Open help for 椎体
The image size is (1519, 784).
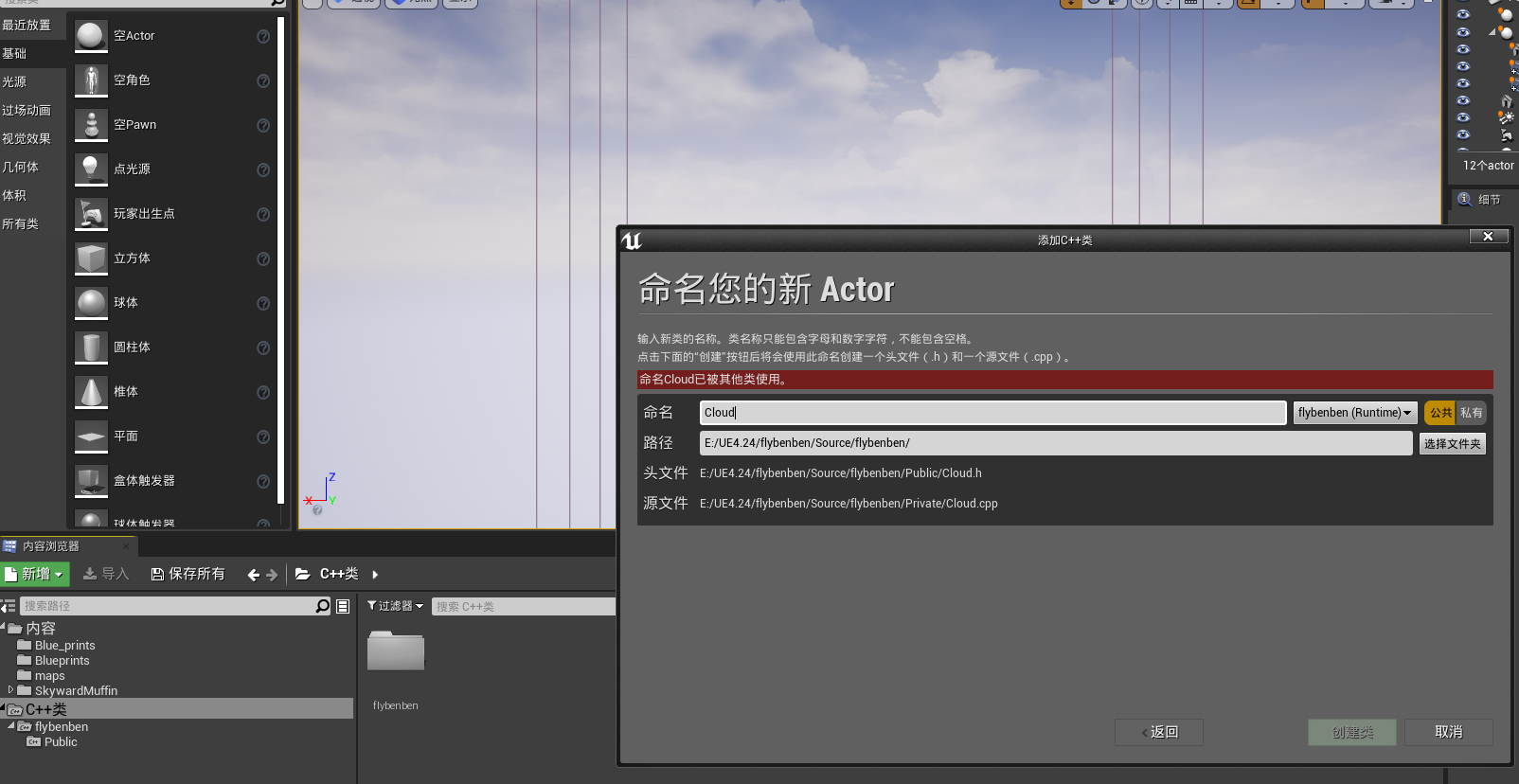[x=263, y=393]
